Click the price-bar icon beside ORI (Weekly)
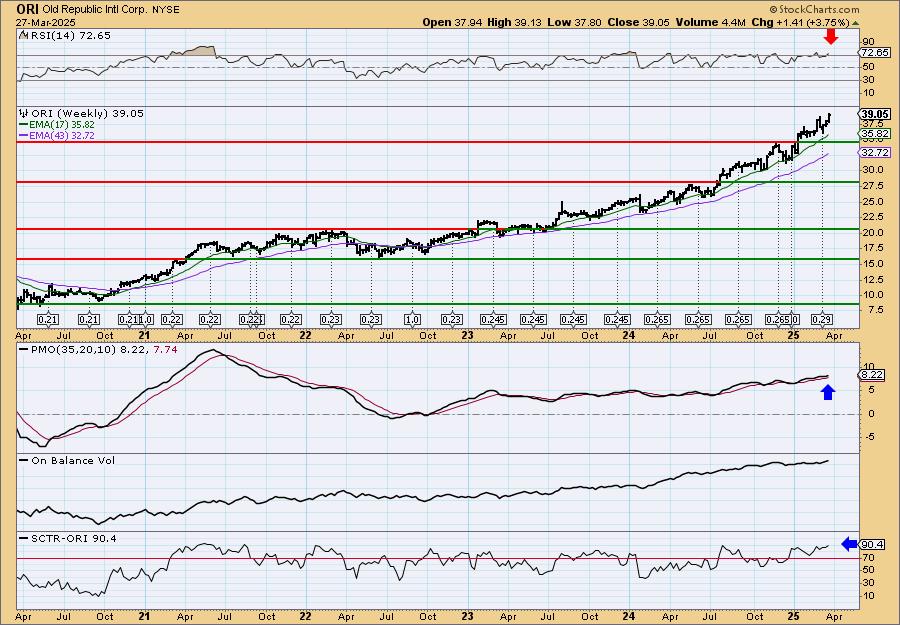Screen dimensions: 900x625 [23, 113]
